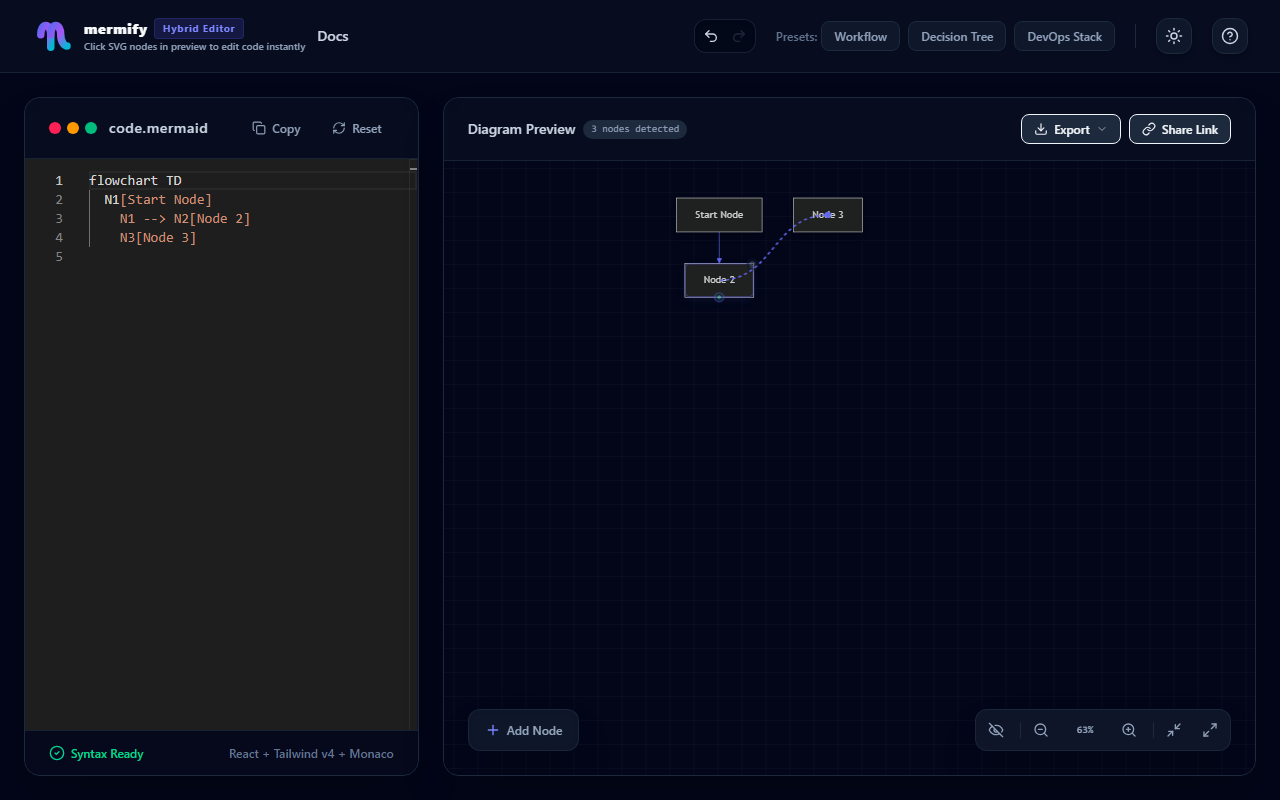Load the Workflow preset

click(x=861, y=36)
